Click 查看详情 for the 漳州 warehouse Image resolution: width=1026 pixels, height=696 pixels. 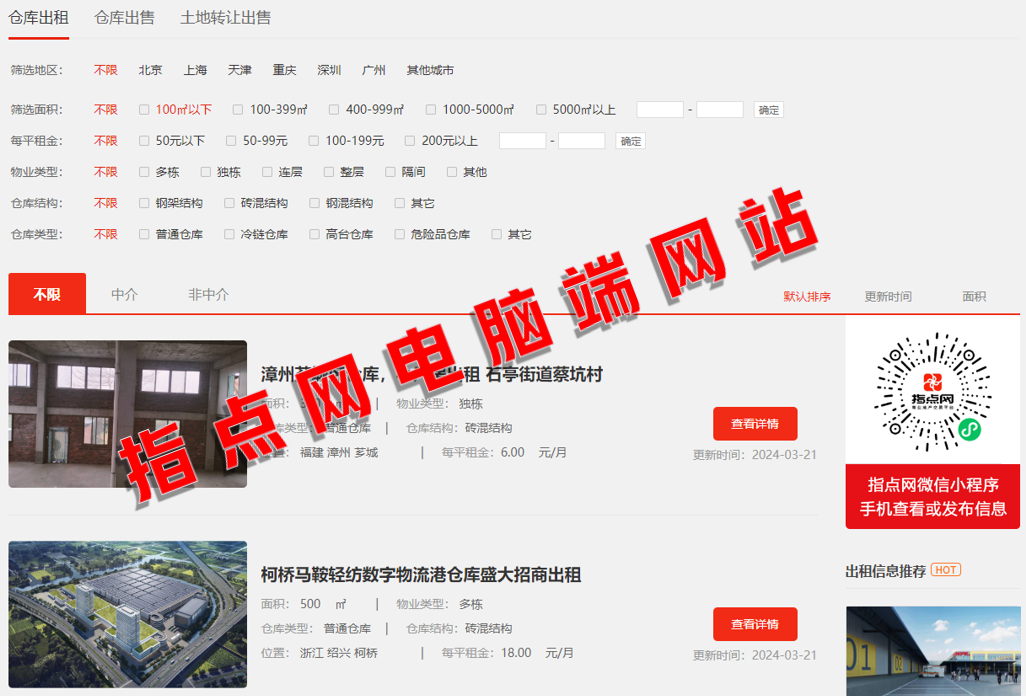click(754, 424)
